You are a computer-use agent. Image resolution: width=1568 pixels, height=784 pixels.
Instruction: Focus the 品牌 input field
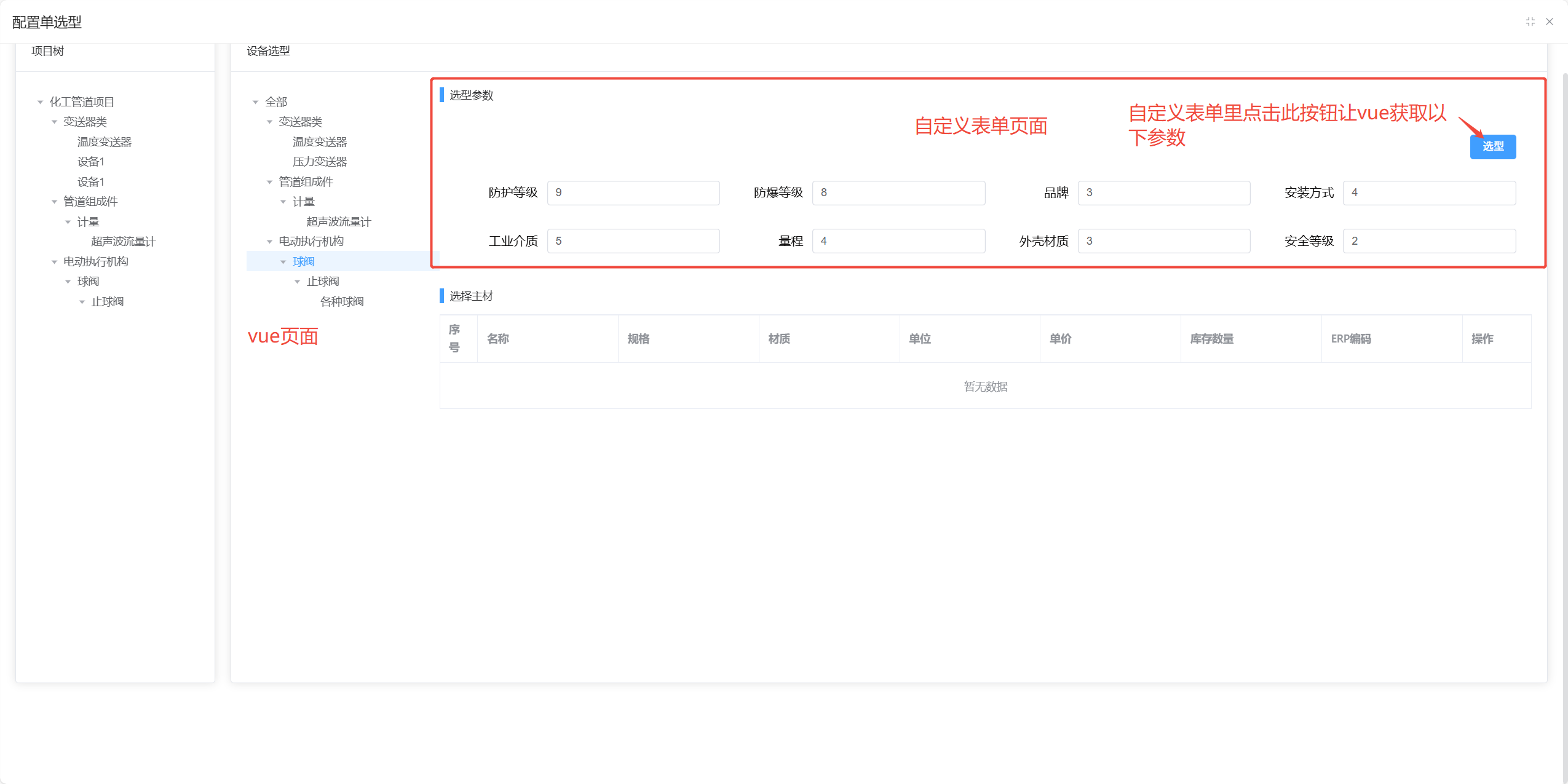(1163, 192)
